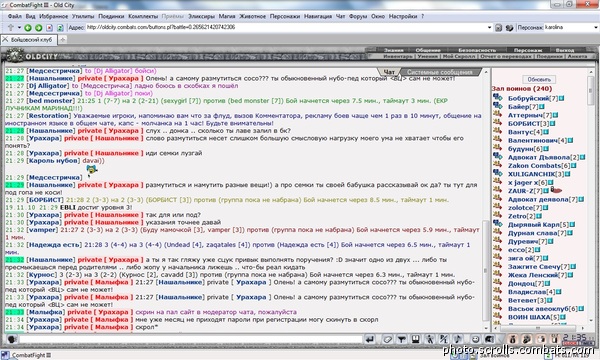Expand the address bar URL dropdown
The height and width of the screenshot is (360, 600).
pyautogui.click(x=489, y=28)
